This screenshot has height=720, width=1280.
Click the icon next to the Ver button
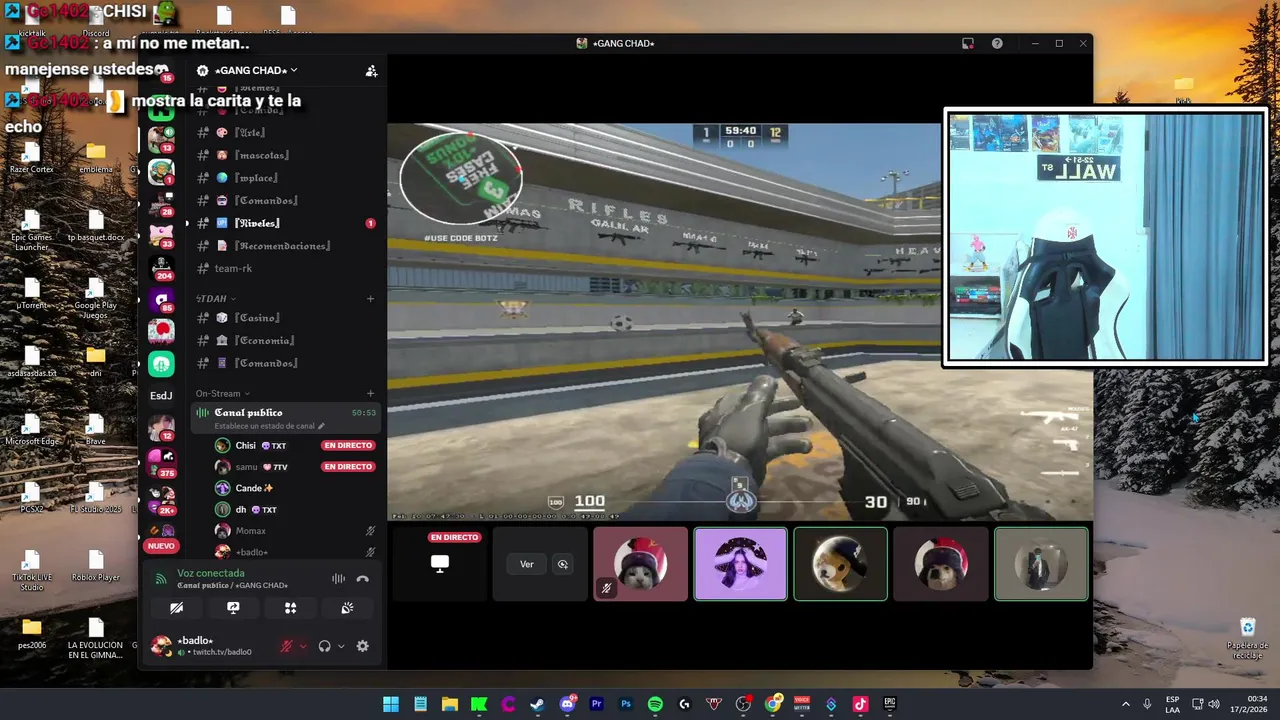pos(562,564)
